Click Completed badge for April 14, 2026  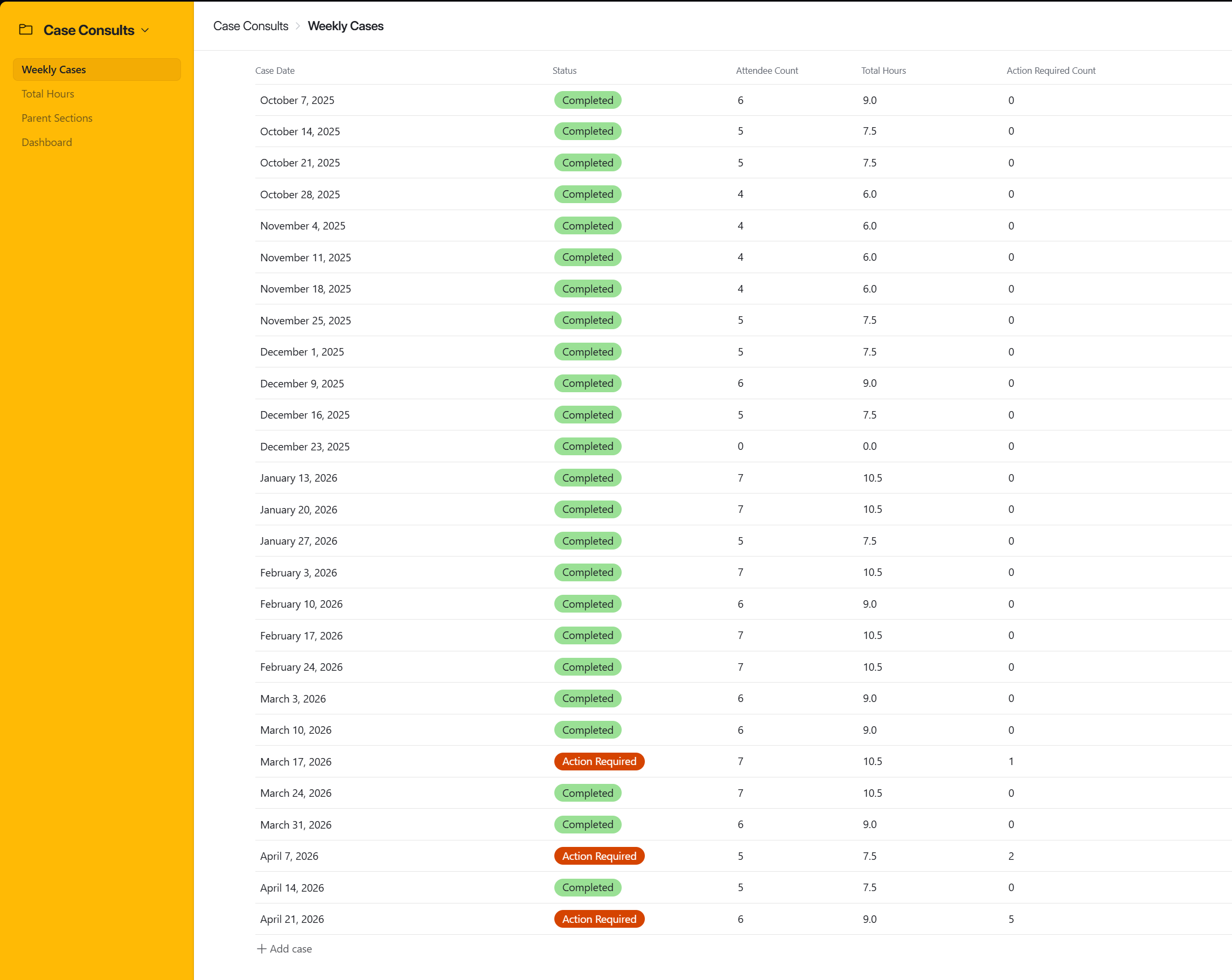(588, 887)
